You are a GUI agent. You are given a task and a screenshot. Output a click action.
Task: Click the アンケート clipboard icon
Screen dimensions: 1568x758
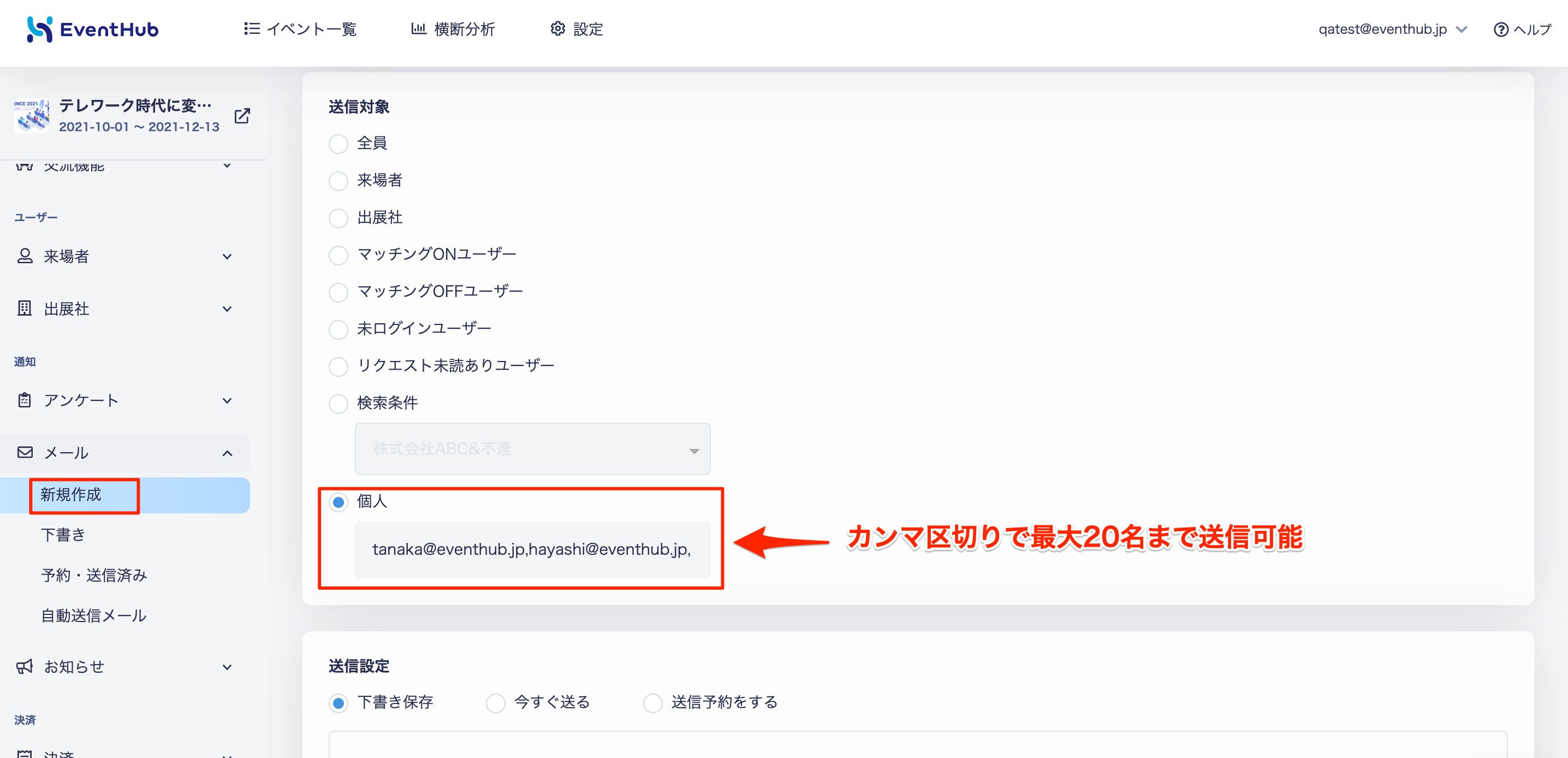[x=25, y=400]
